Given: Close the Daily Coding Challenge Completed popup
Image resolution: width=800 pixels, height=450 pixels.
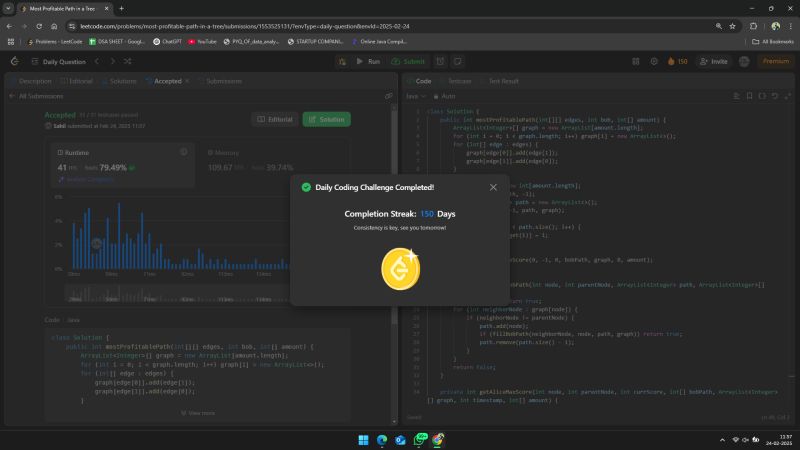Looking at the screenshot, I should [493, 187].
